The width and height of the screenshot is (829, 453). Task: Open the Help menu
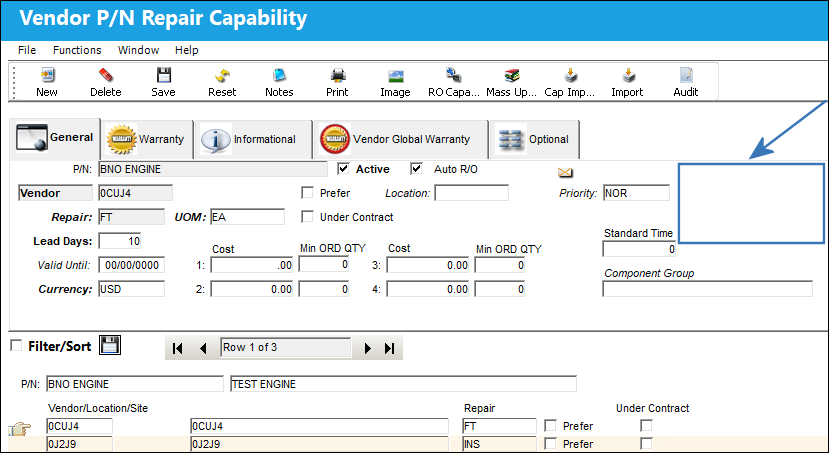(187, 50)
